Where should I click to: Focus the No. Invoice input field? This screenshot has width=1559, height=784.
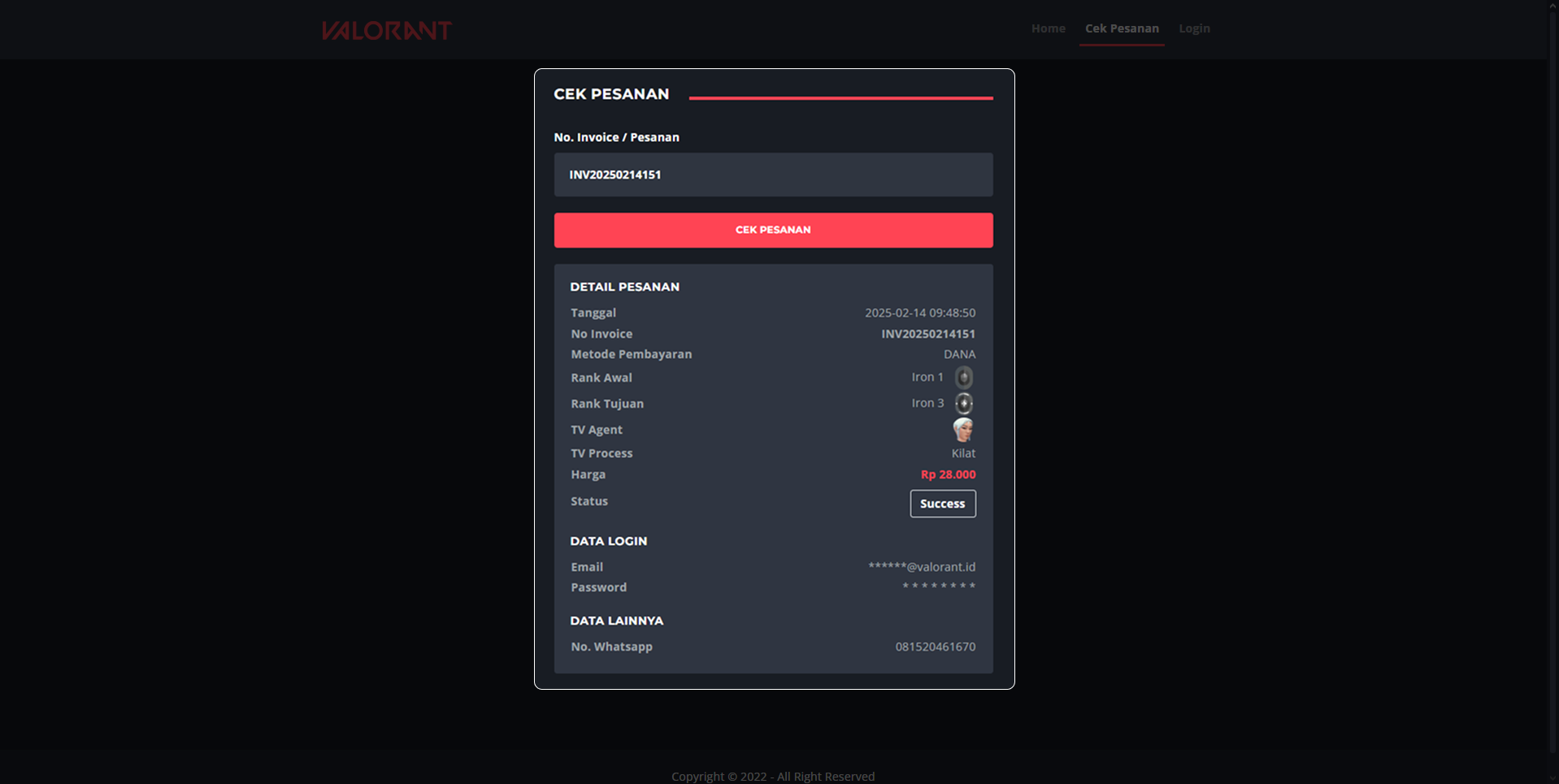coord(773,175)
